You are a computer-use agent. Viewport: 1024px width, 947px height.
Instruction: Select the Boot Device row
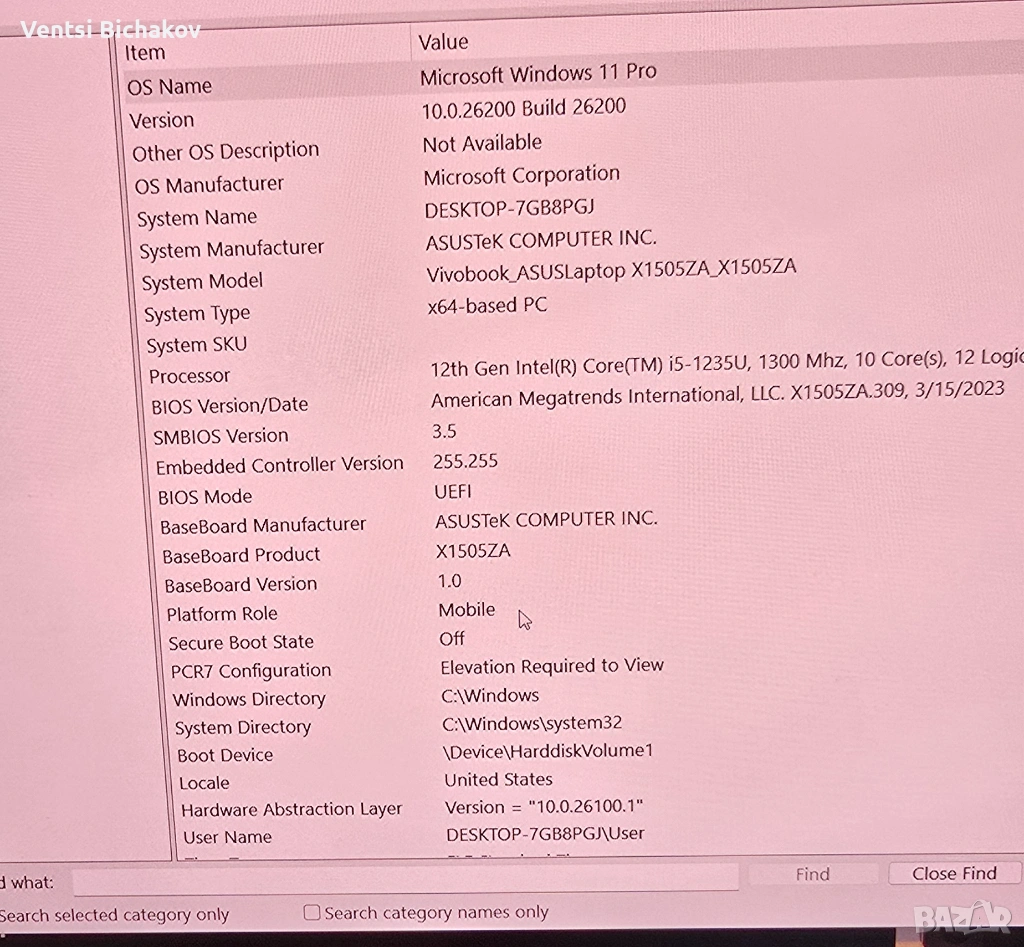225,755
